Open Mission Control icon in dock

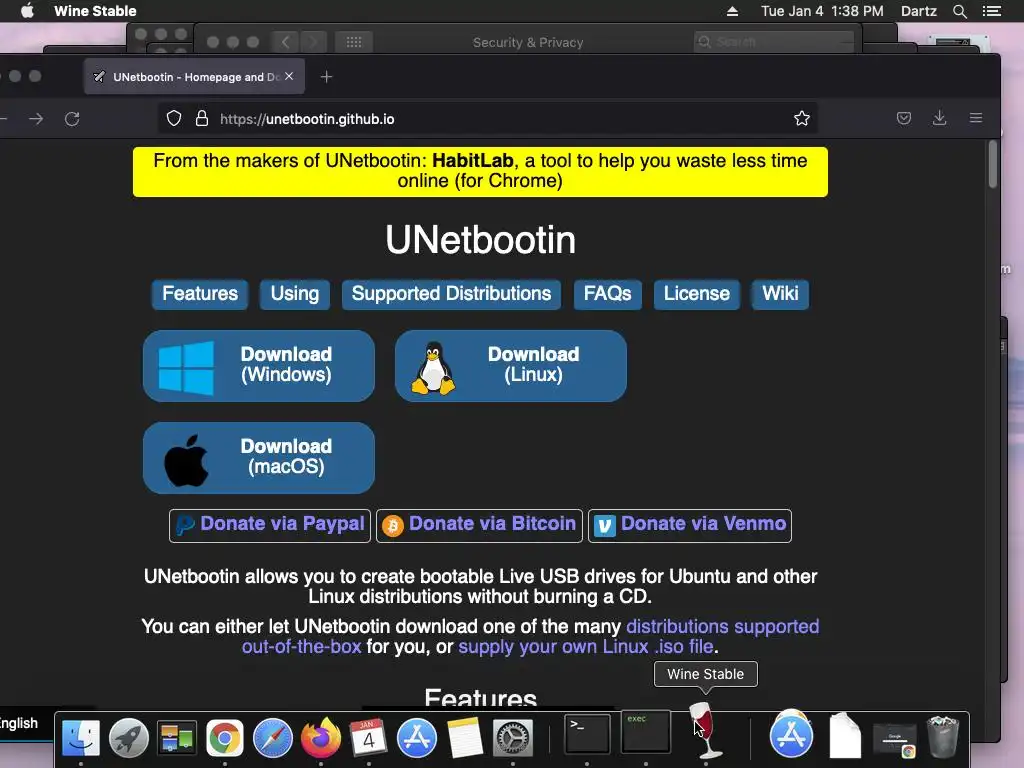177,738
